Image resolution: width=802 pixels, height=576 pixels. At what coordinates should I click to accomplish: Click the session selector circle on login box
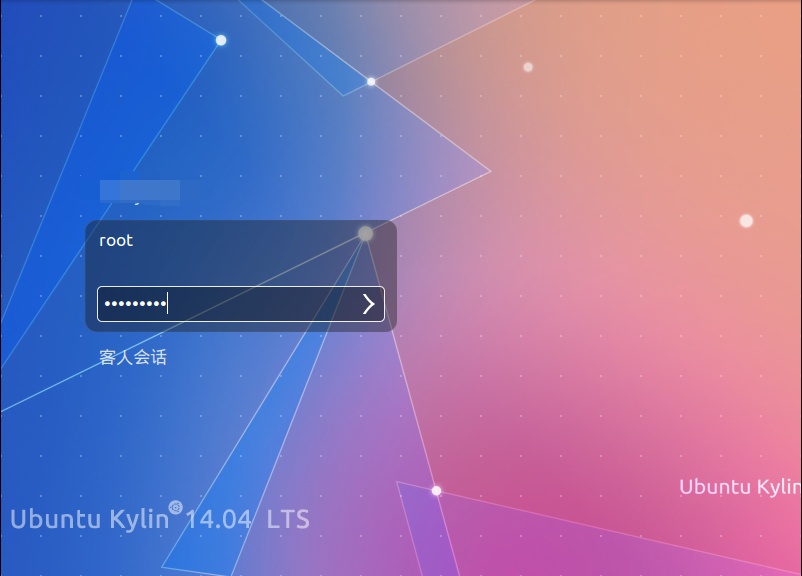click(365, 234)
